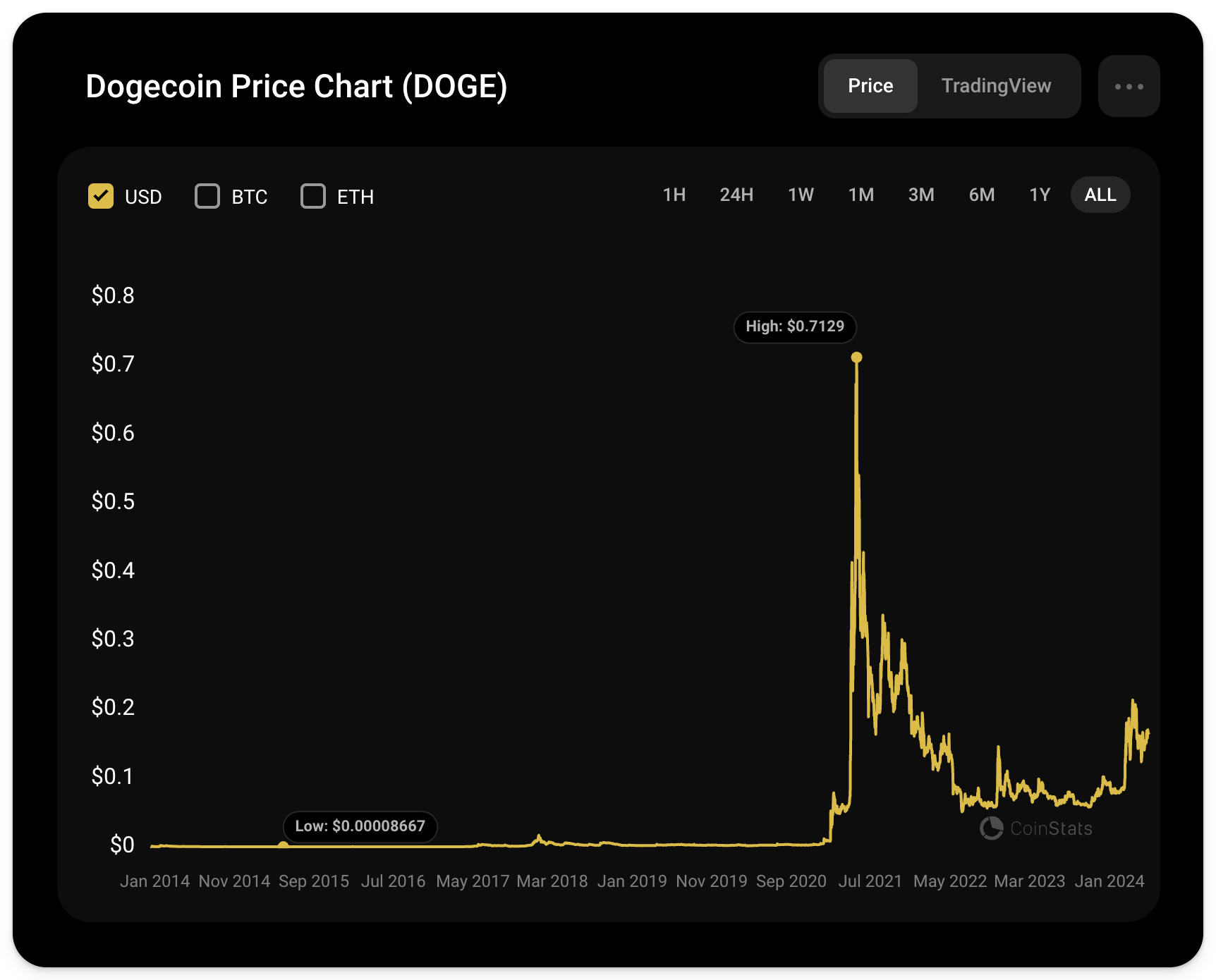This screenshot has width=1216, height=980.
Task: Choose the 1M time range
Action: click(861, 195)
